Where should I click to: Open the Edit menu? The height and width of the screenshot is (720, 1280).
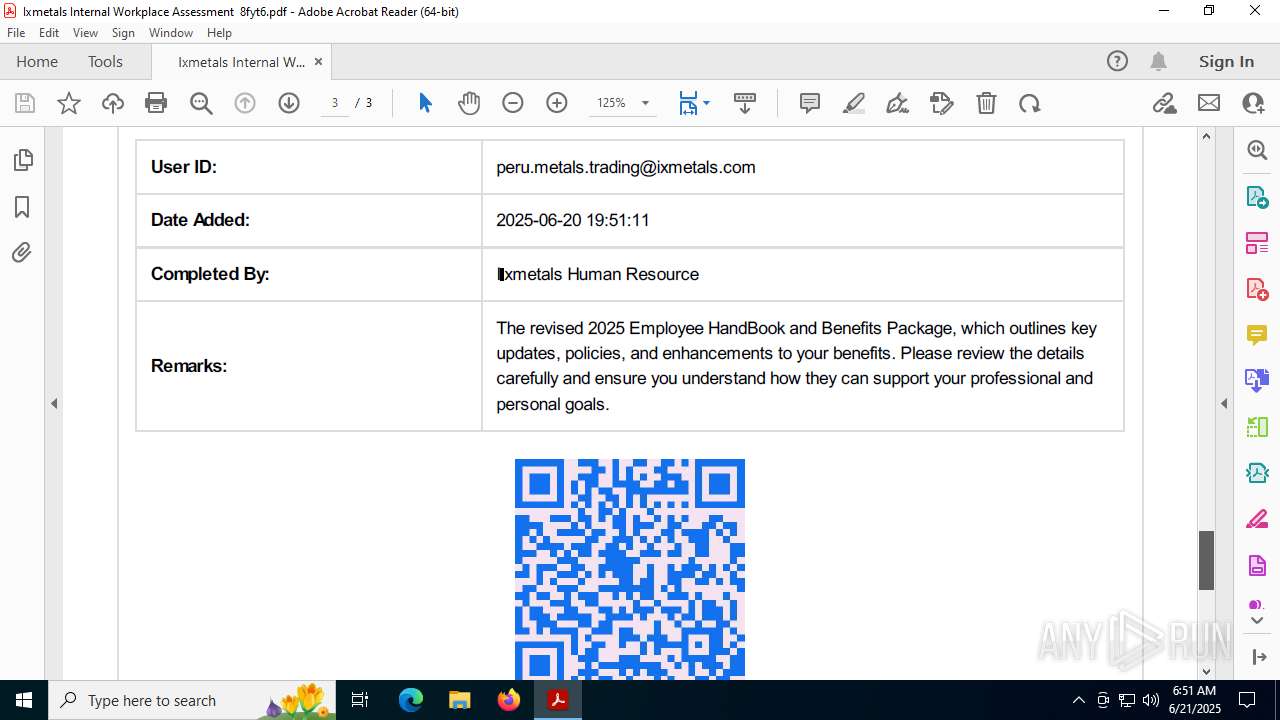coord(49,32)
